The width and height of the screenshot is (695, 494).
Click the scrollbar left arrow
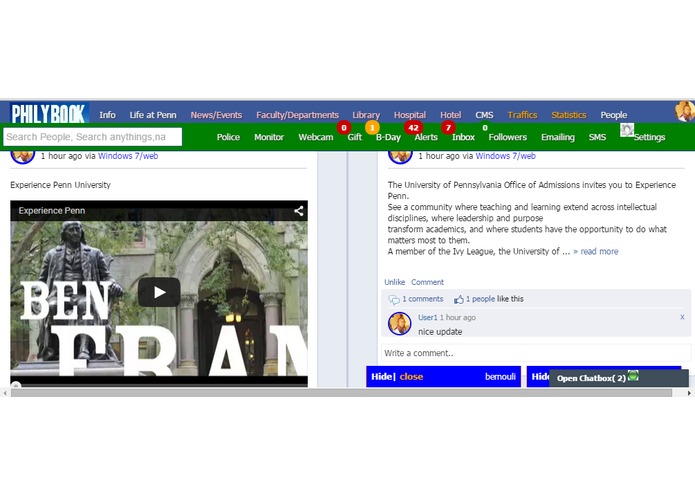4,393
